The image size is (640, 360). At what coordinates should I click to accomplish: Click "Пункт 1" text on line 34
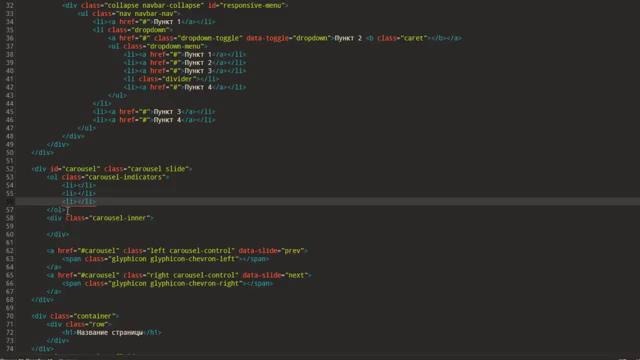tap(167, 22)
